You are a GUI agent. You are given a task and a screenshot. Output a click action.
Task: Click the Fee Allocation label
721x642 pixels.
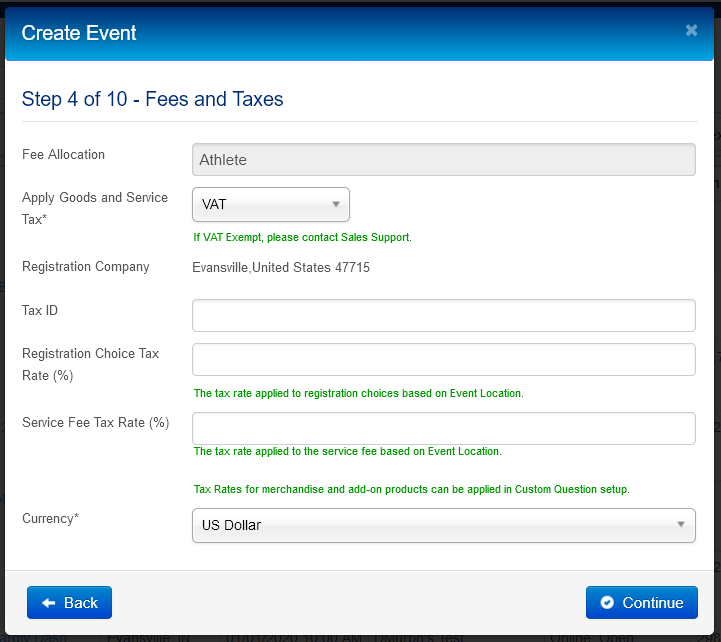pyautogui.click(x=63, y=155)
